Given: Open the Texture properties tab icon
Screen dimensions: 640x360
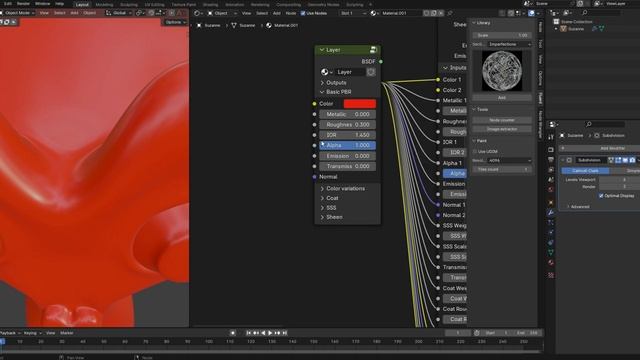Looking at the screenshot, I should coord(551,276).
